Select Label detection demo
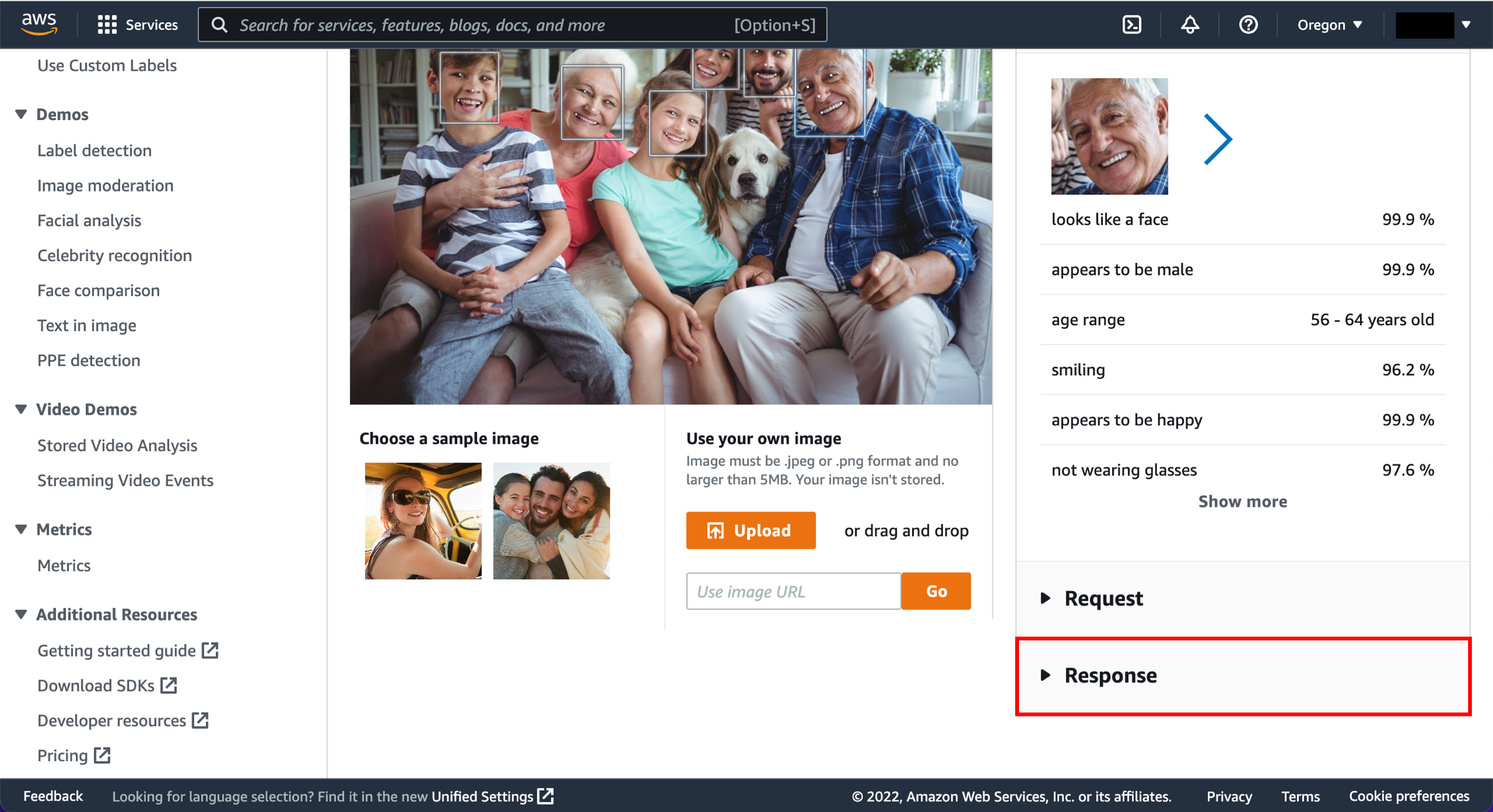 pos(93,150)
